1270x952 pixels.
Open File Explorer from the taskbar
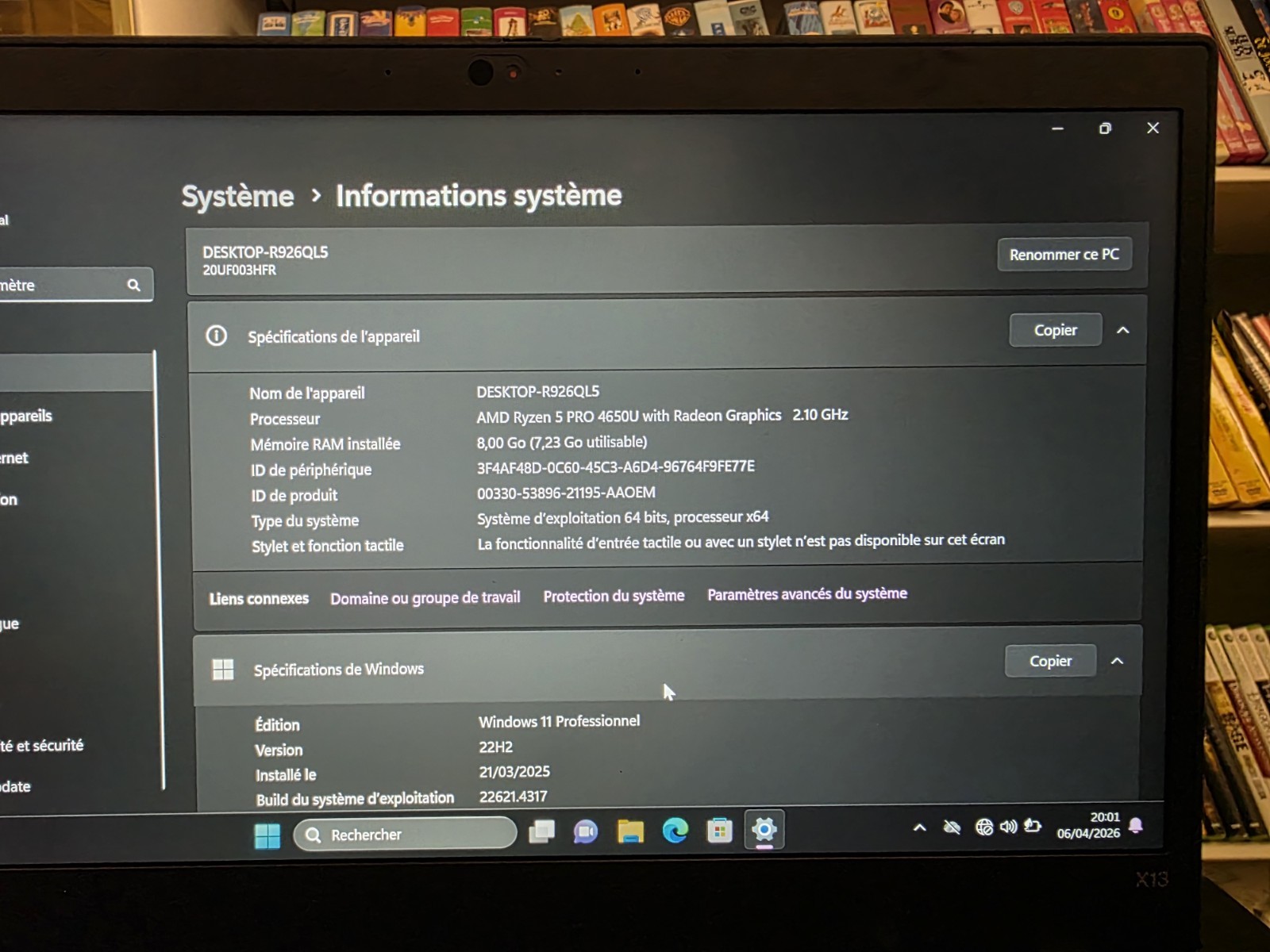(x=630, y=831)
